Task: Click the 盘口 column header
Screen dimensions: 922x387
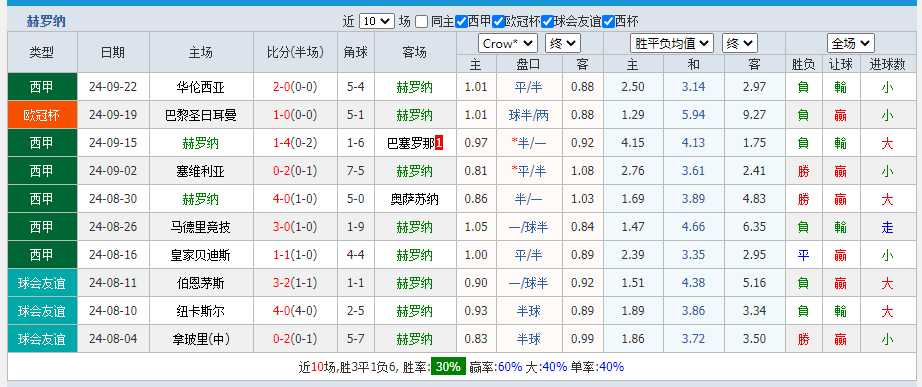Action: click(x=529, y=64)
